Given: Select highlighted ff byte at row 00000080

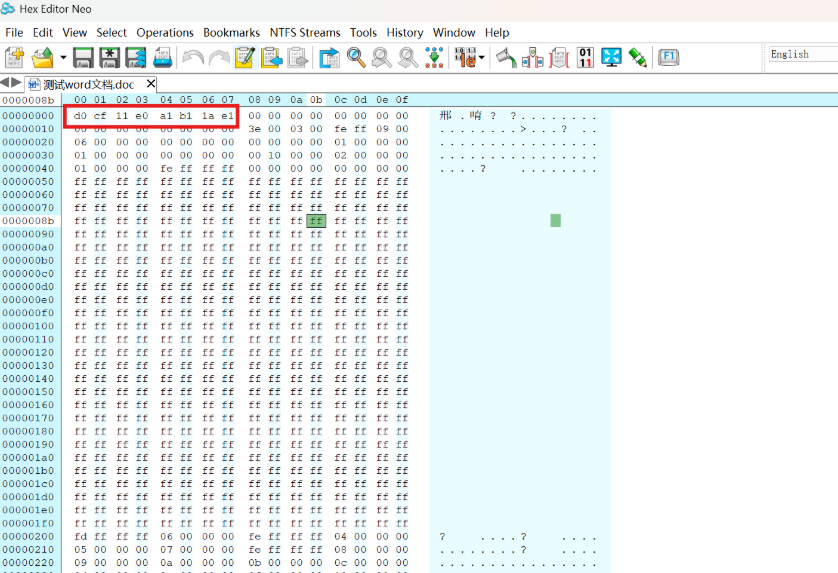Looking at the screenshot, I should tap(316, 220).
